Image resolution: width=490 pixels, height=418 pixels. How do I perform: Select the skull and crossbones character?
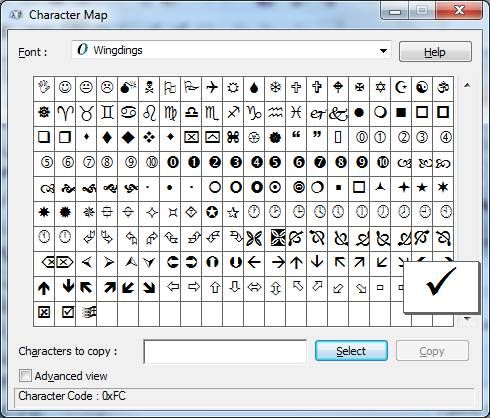point(149,88)
